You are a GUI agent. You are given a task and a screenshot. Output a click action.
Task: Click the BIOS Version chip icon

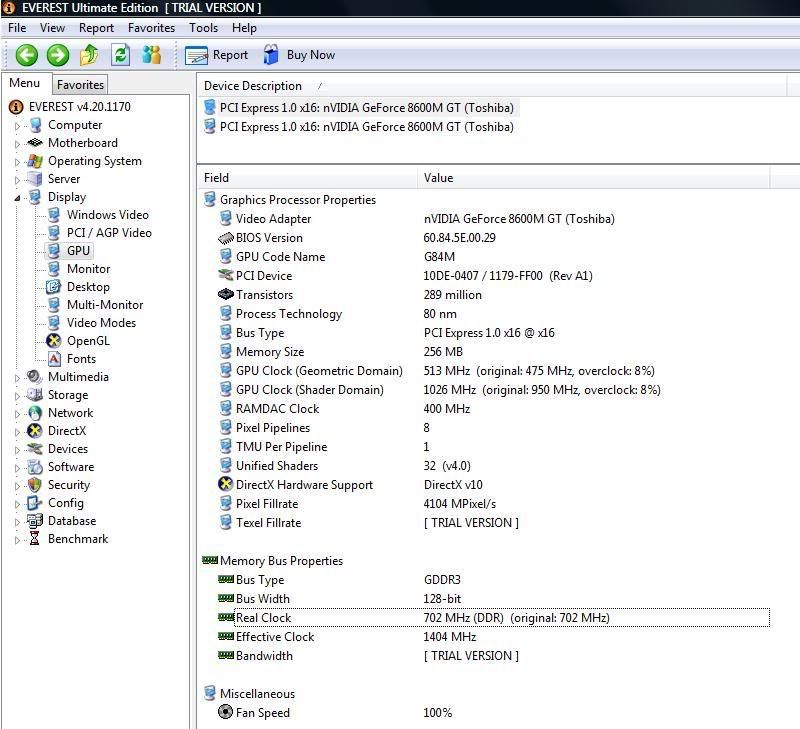(x=226, y=238)
